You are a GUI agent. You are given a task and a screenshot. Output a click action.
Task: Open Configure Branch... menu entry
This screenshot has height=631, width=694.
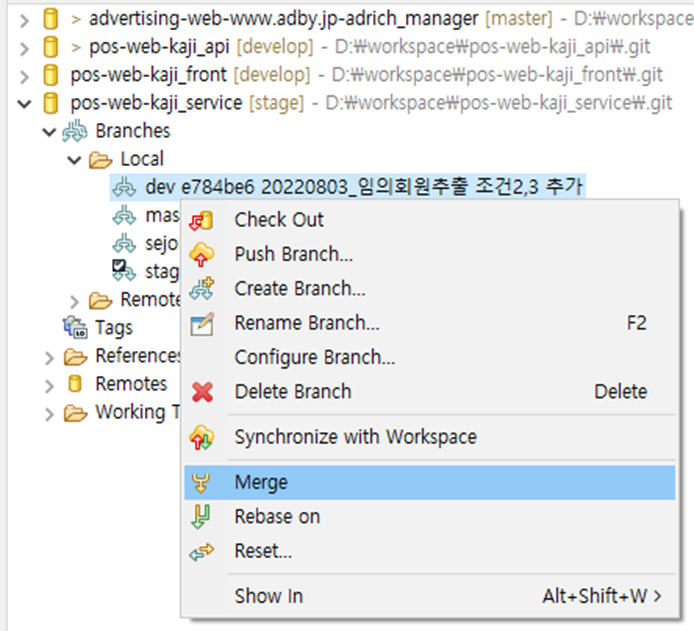pos(429,358)
